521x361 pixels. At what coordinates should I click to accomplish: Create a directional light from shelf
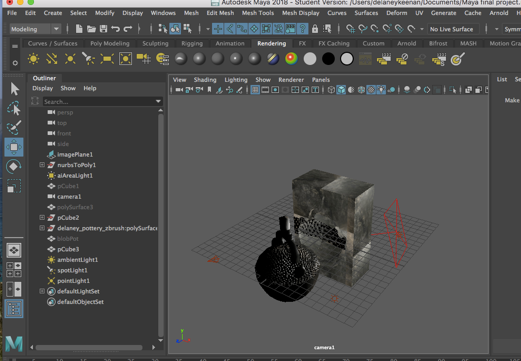(x=52, y=59)
